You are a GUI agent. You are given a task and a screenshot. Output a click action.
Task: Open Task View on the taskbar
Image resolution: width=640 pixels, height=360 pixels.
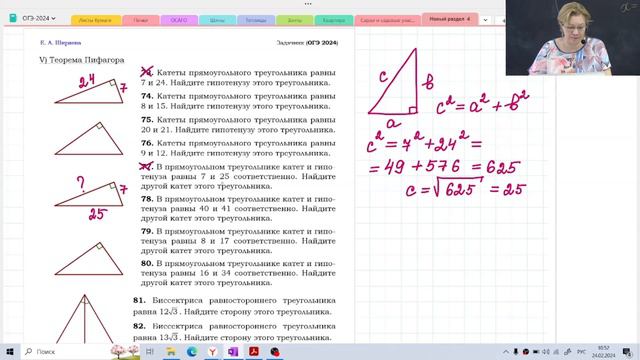(150, 351)
